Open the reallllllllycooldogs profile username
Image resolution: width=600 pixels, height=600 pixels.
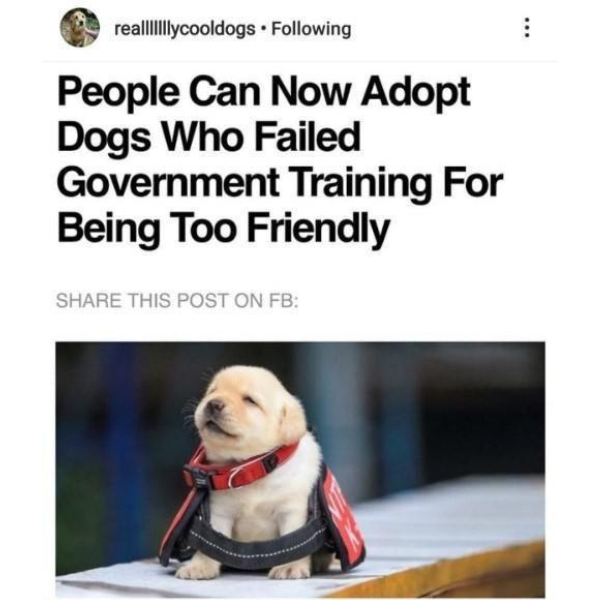click(185, 29)
